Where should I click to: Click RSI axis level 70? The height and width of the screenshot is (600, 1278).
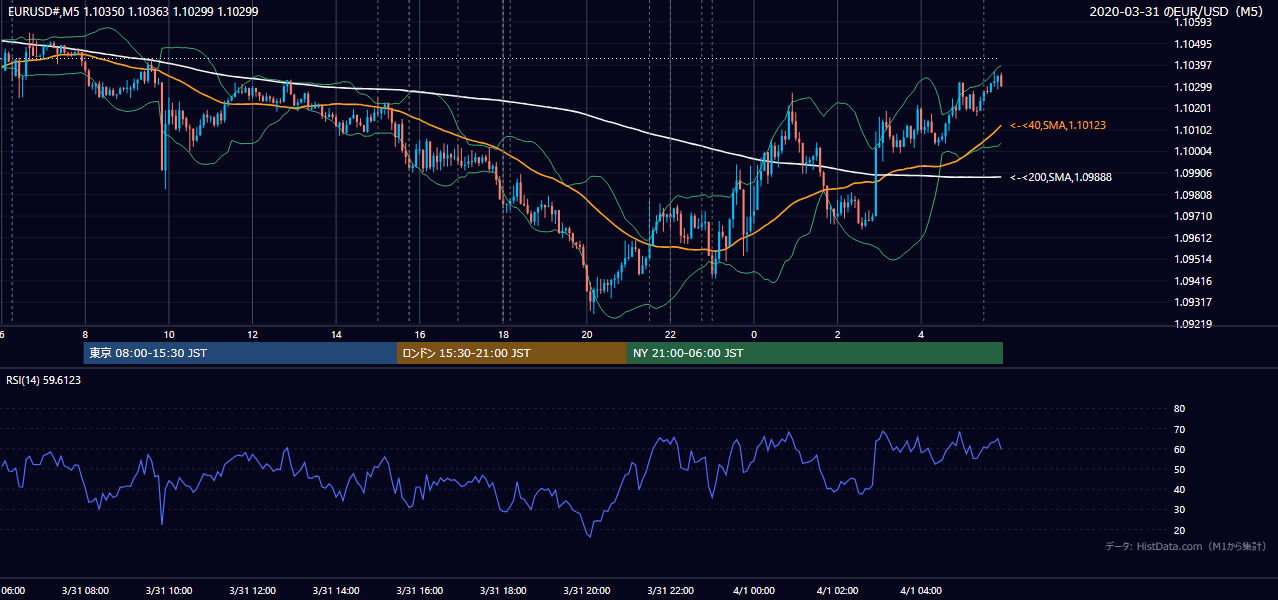[x=1179, y=430]
